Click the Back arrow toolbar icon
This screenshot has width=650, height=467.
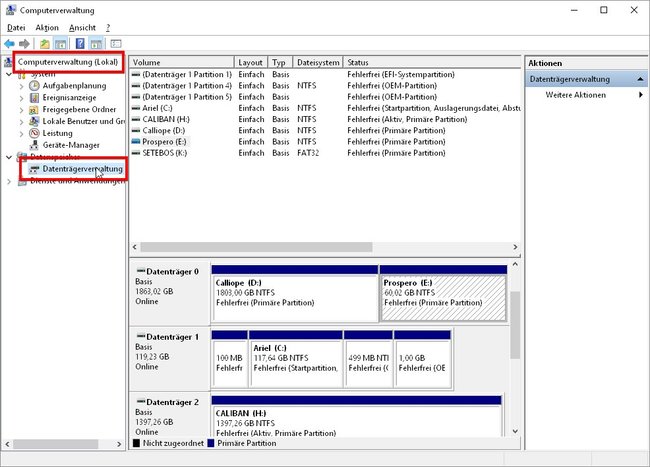pos(9,44)
